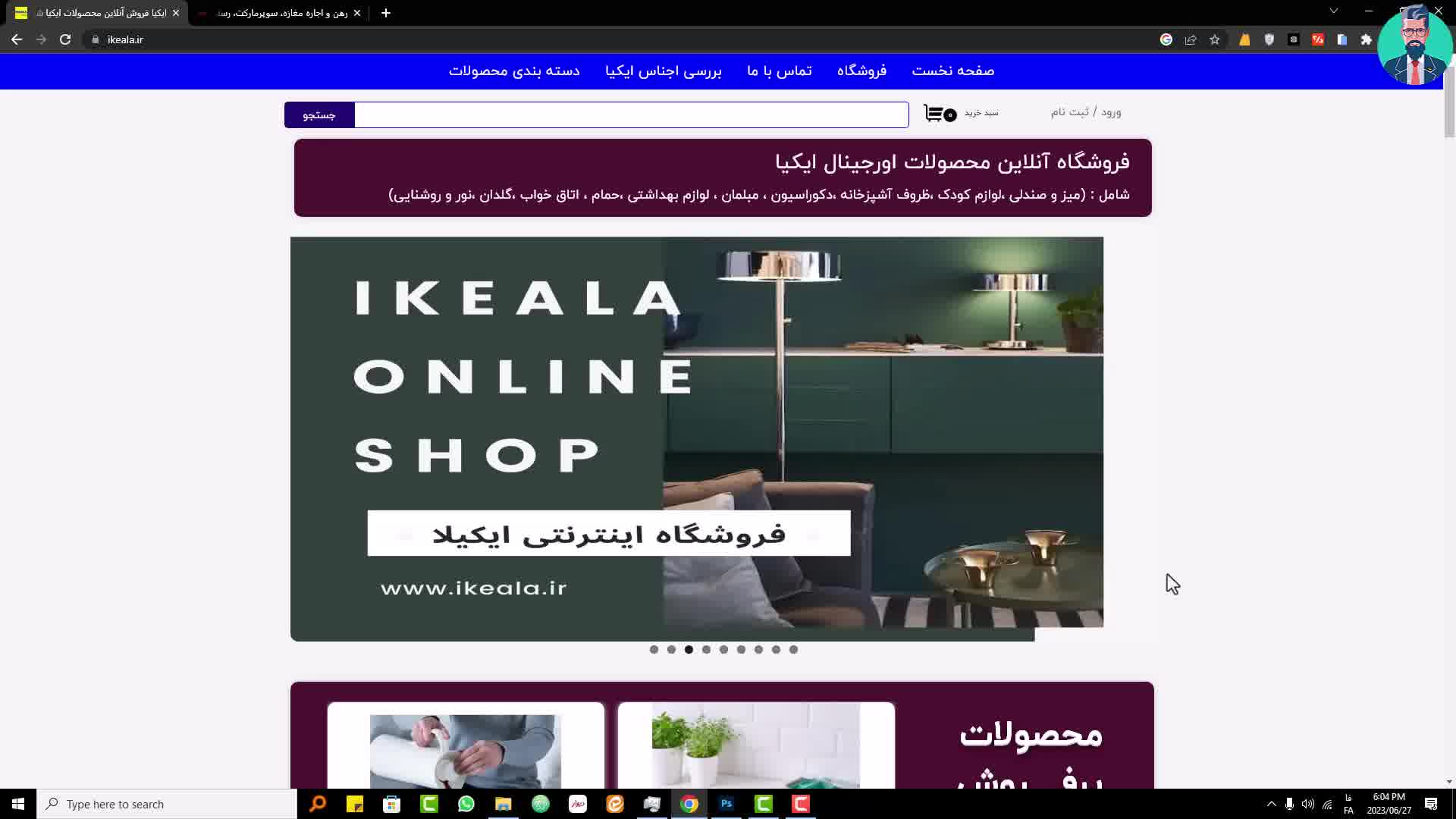Reload the ikeala.ir page
Image resolution: width=1456 pixels, height=819 pixels.
(65, 39)
